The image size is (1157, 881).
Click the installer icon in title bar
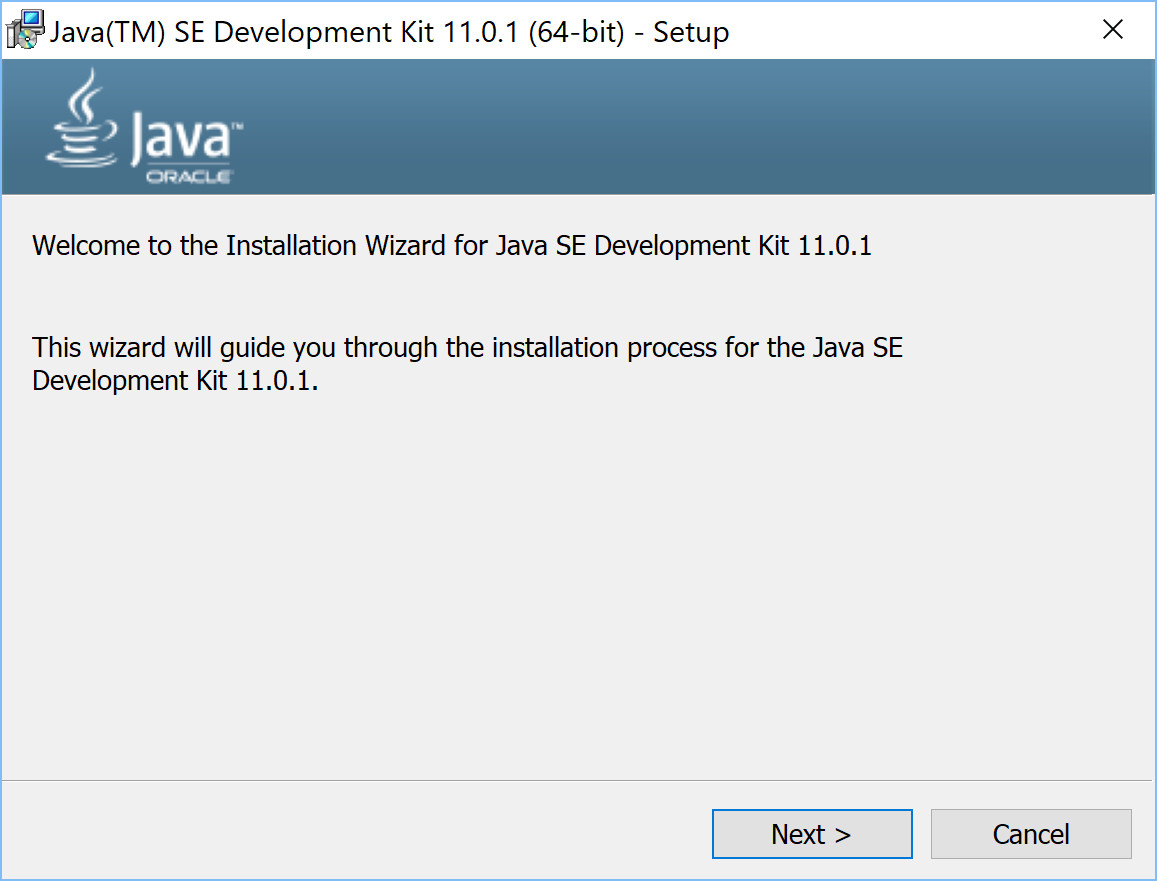coord(24,30)
